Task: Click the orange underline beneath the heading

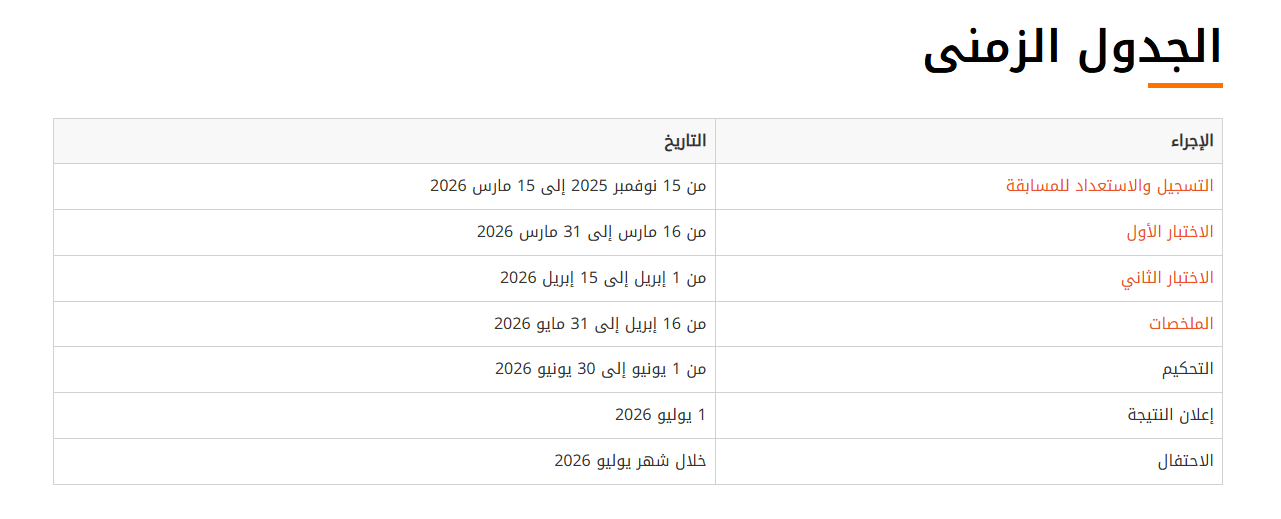Action: pos(1184,86)
